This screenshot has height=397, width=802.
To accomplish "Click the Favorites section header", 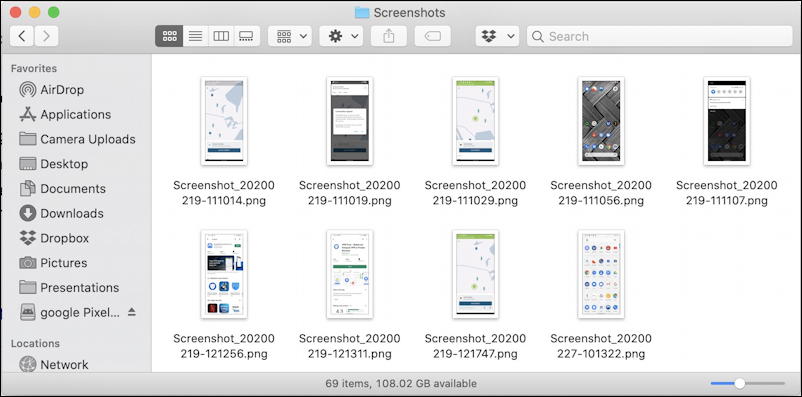I will pos(34,69).
